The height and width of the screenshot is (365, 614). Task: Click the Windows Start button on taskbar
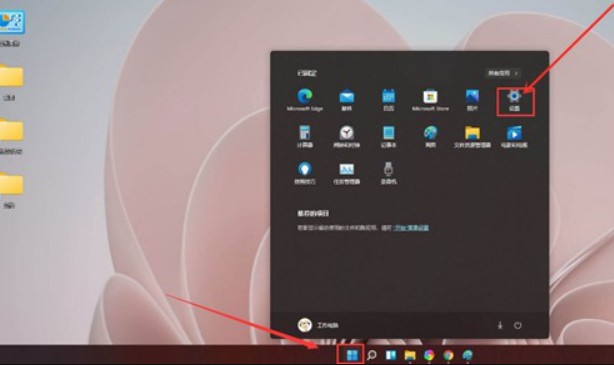(x=352, y=355)
